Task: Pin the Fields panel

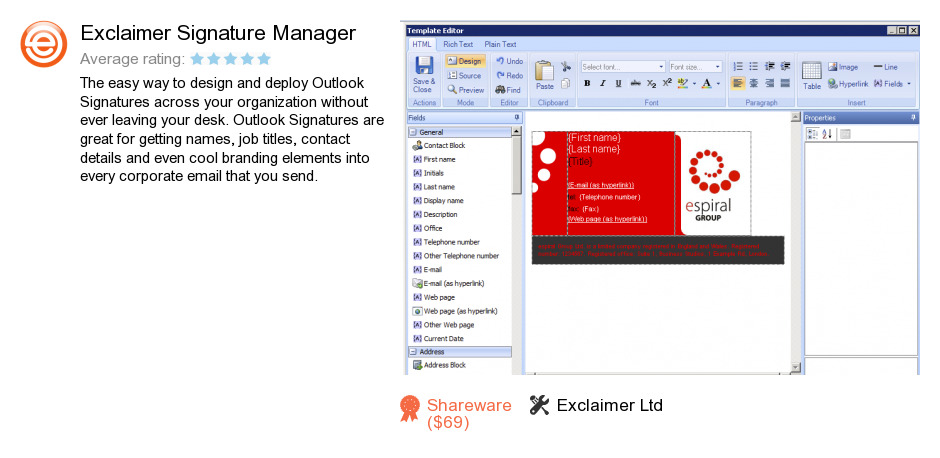Action: (x=517, y=117)
